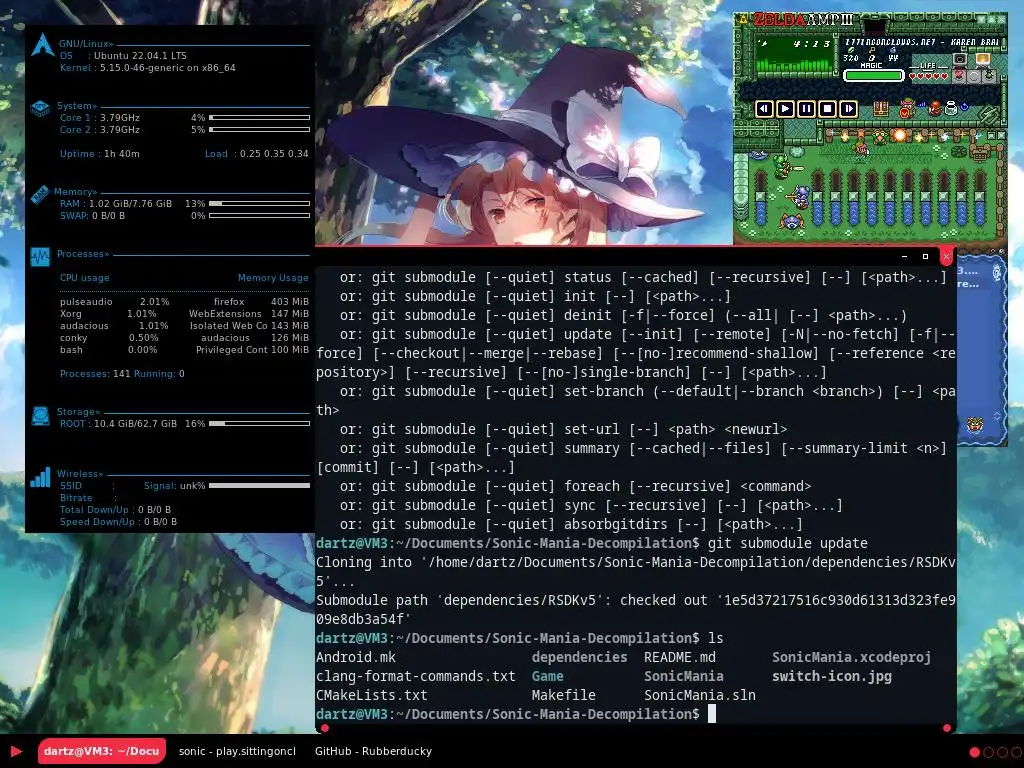Click the RAM usage 13% bar
Image resolution: width=1024 pixels, height=768 pixels.
259,203
